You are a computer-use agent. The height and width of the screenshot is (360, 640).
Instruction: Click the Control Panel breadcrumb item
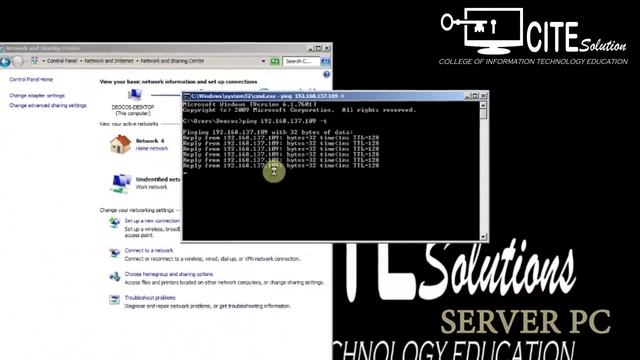(x=62, y=61)
